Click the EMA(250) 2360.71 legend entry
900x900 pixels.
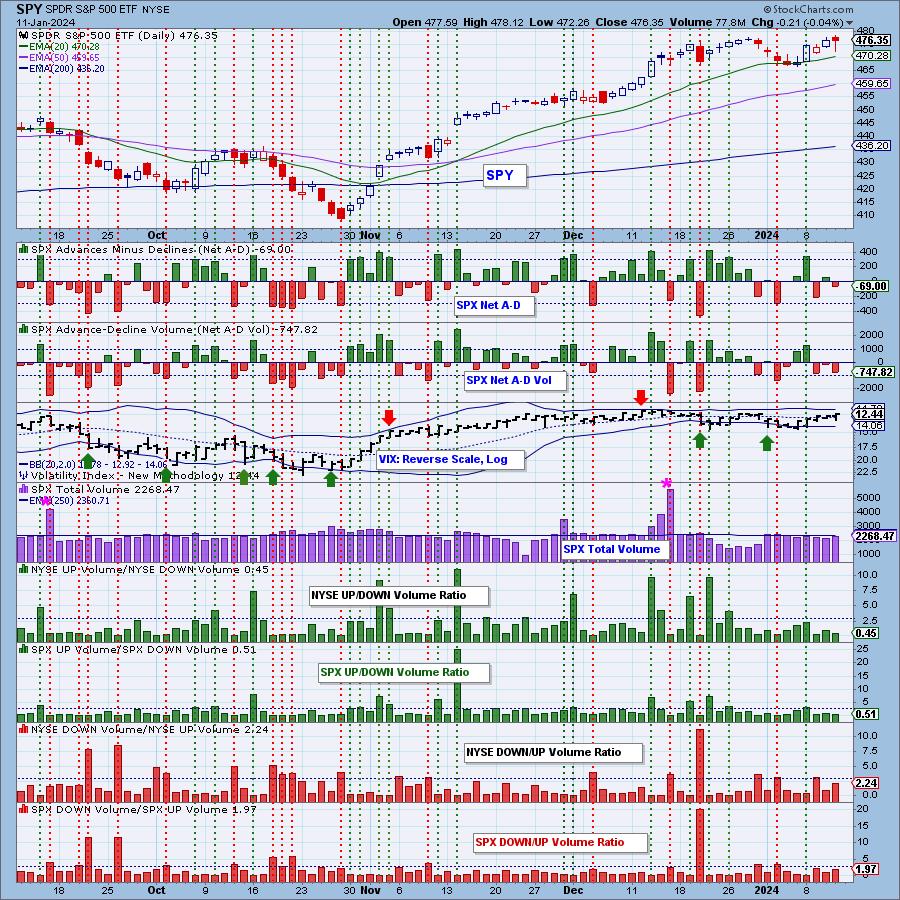(64, 501)
